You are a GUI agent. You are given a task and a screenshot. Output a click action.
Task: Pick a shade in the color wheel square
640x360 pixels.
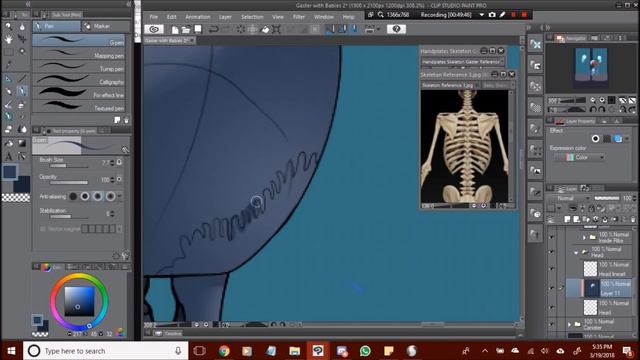pos(79,301)
